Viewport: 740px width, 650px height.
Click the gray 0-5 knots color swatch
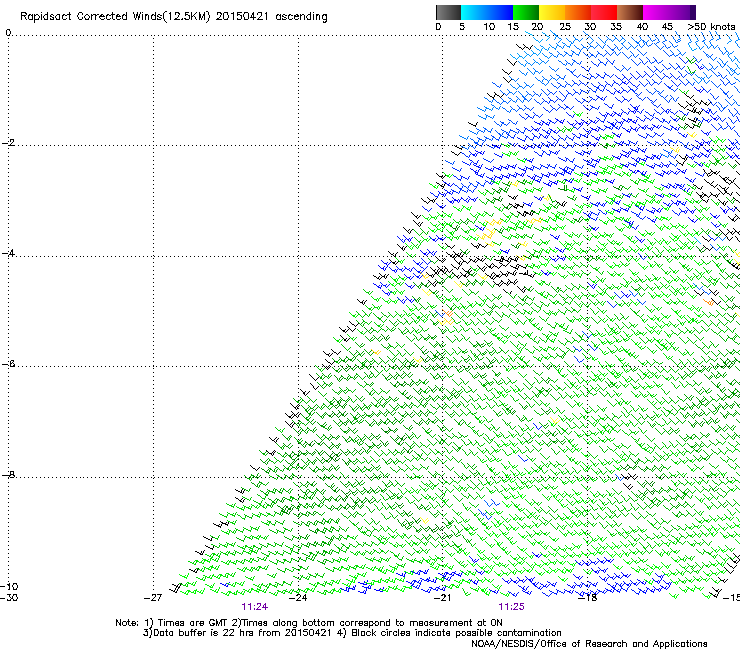point(448,12)
